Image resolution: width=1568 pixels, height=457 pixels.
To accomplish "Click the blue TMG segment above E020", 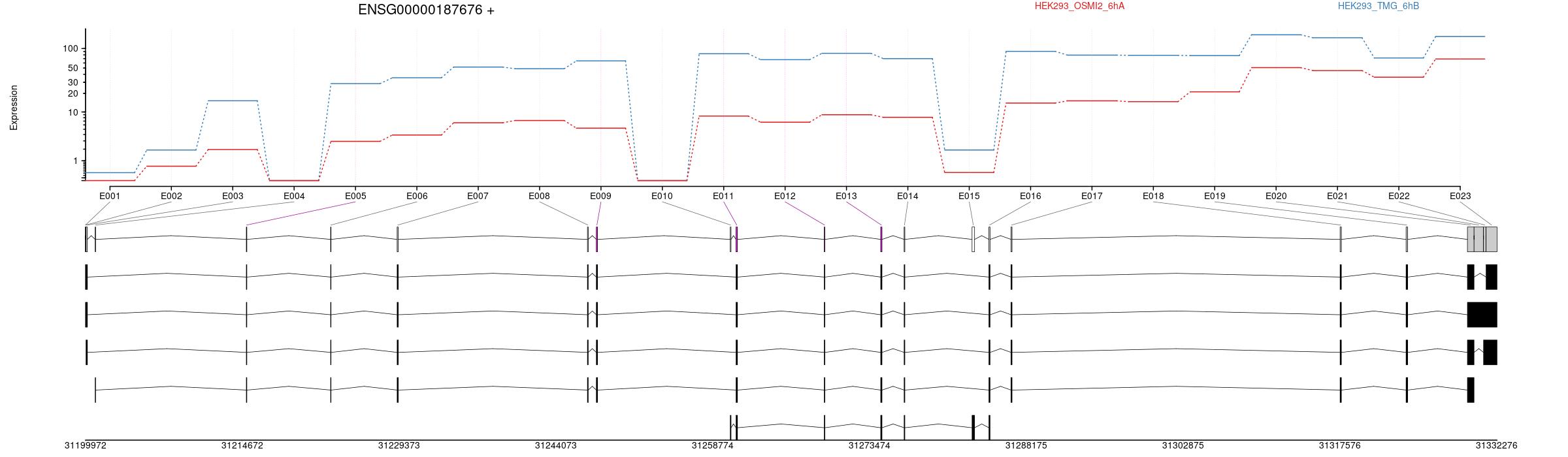I will pos(1276,35).
